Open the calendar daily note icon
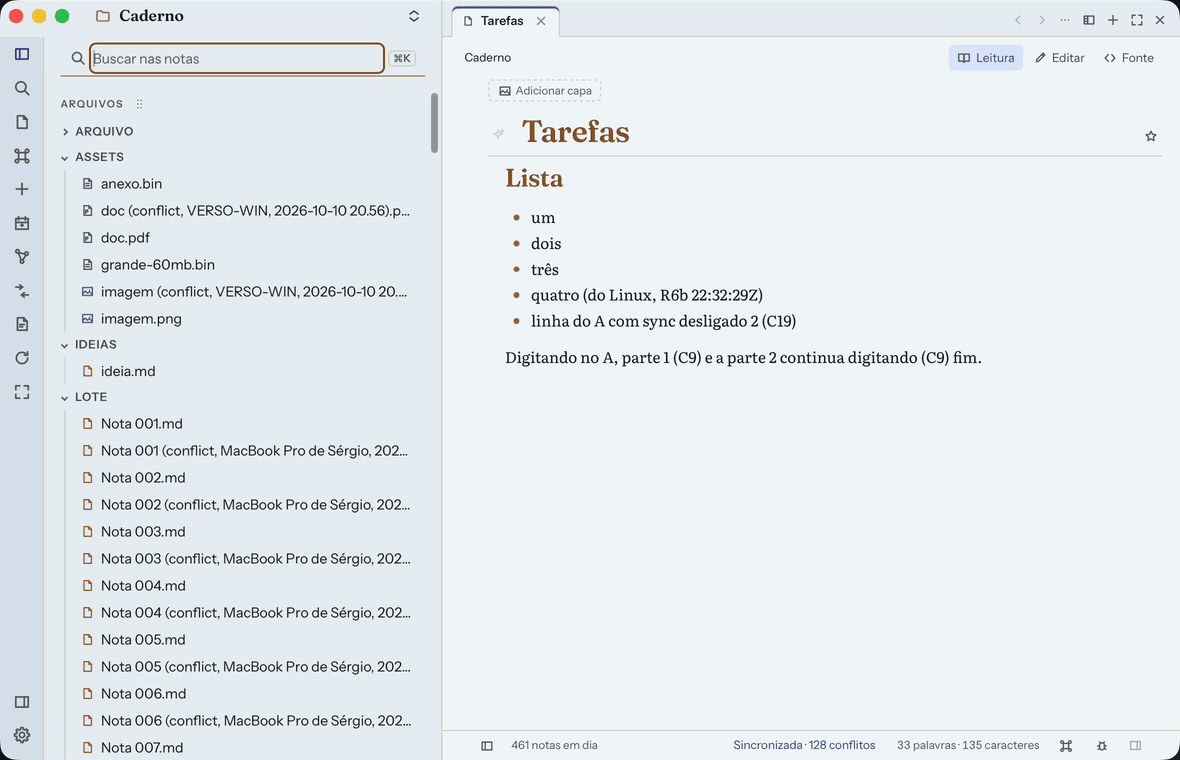Image resolution: width=1180 pixels, height=760 pixels. [x=22, y=223]
